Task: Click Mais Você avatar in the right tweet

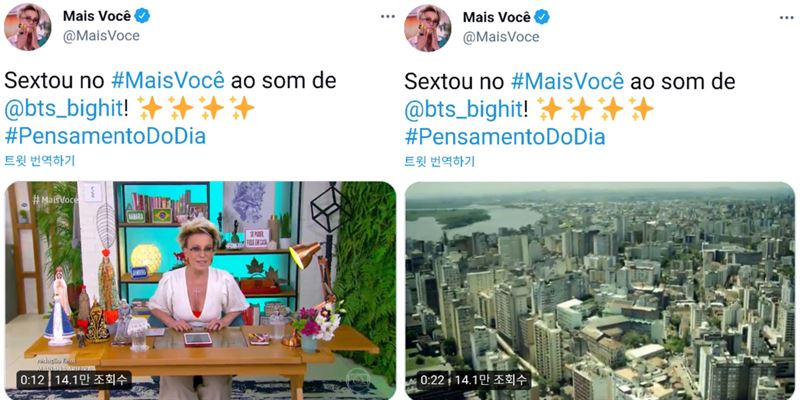Action: 428,28
